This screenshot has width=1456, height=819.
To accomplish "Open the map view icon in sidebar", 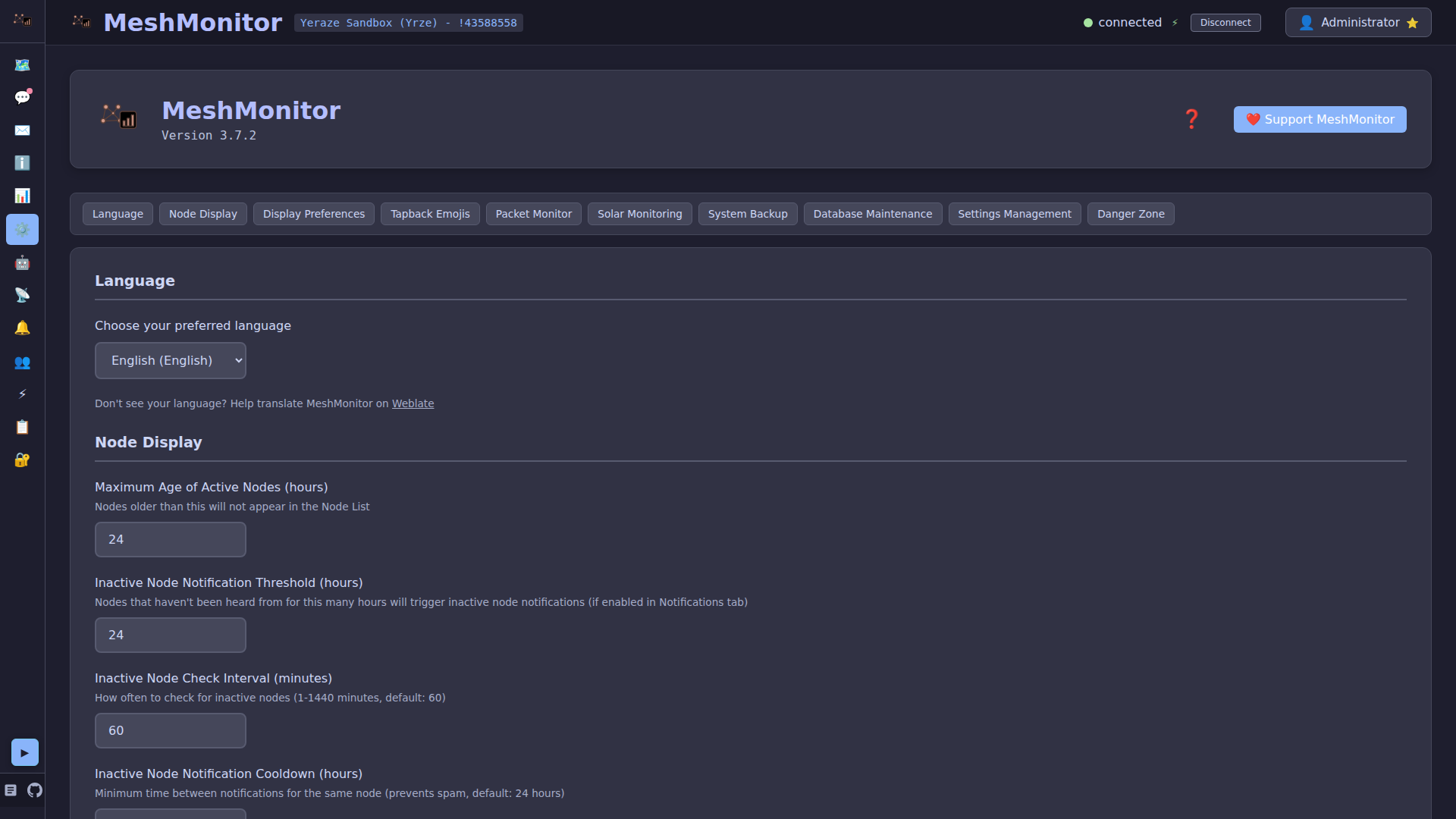I will coord(22,65).
